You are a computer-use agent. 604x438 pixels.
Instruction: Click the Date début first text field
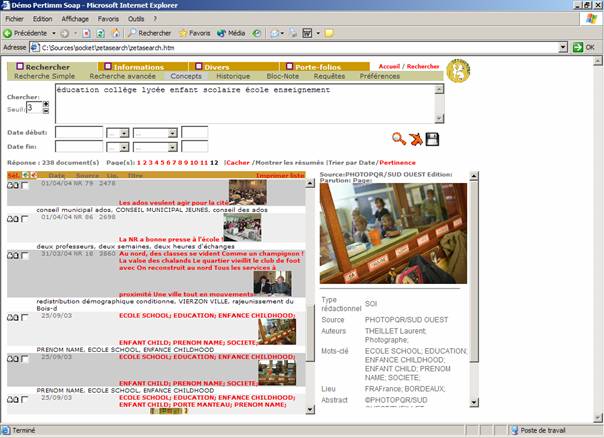click(x=79, y=133)
